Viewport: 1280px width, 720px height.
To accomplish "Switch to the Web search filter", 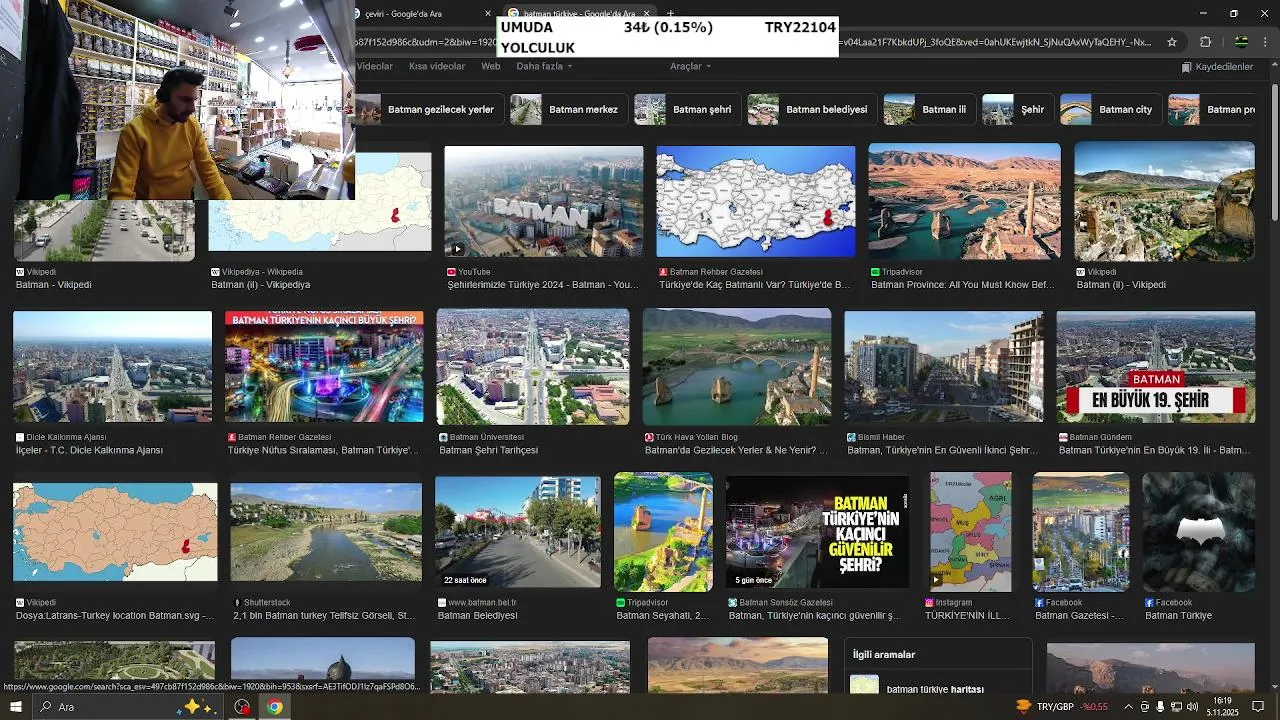I will [491, 67].
